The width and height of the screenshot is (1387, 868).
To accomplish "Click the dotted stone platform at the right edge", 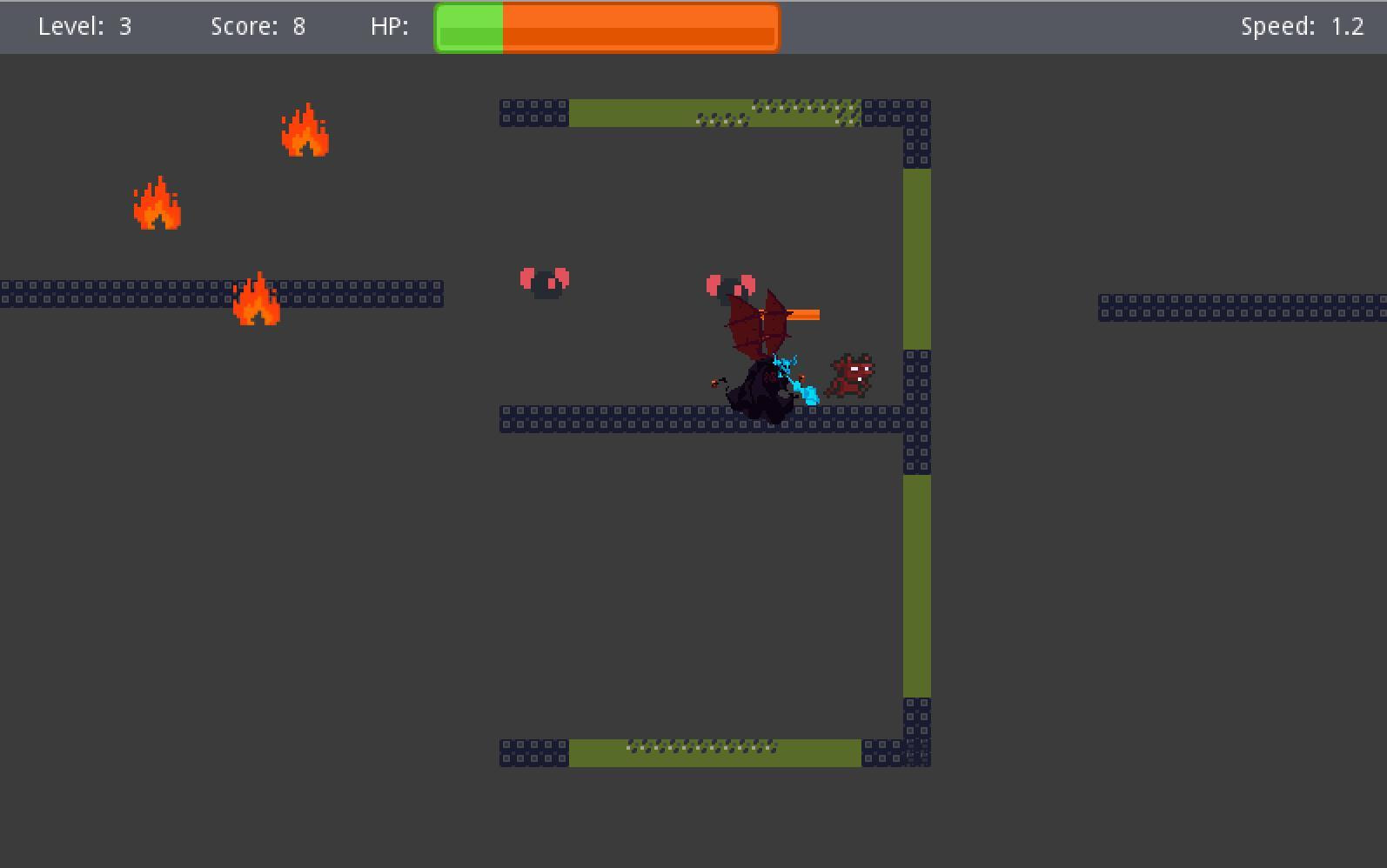I will [x=1243, y=308].
